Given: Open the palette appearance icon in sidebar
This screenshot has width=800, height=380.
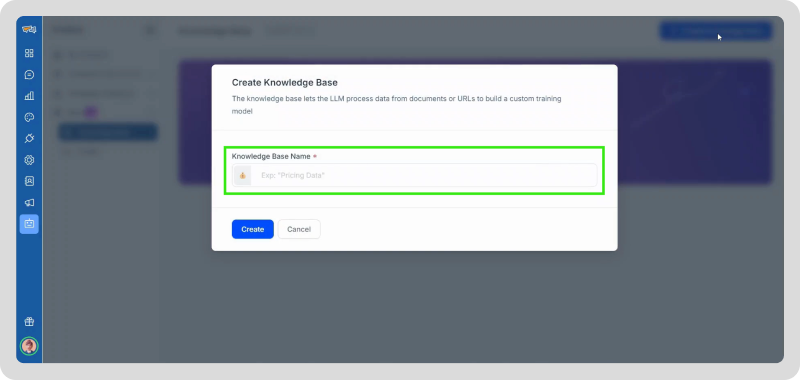Looking at the screenshot, I should [x=29, y=117].
